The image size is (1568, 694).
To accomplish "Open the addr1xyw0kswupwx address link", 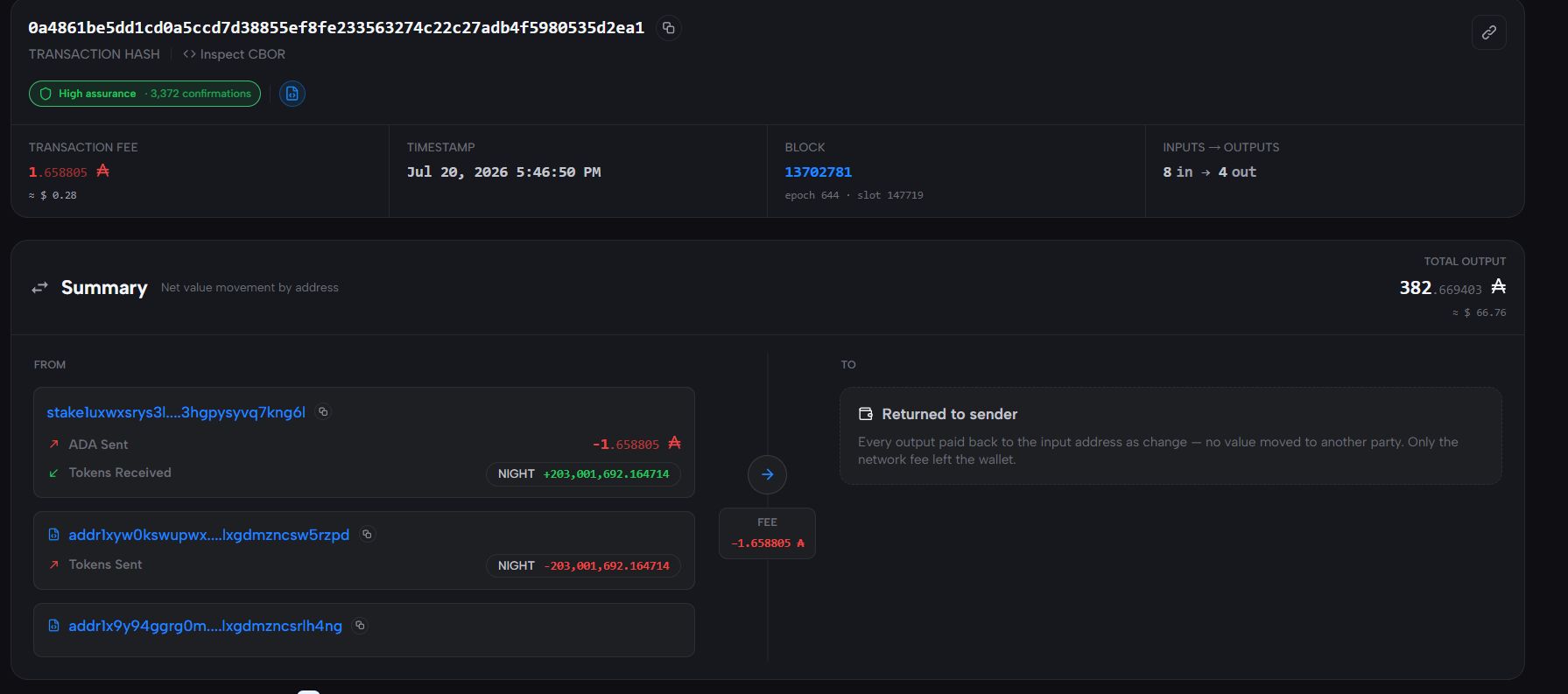I will 208,535.
